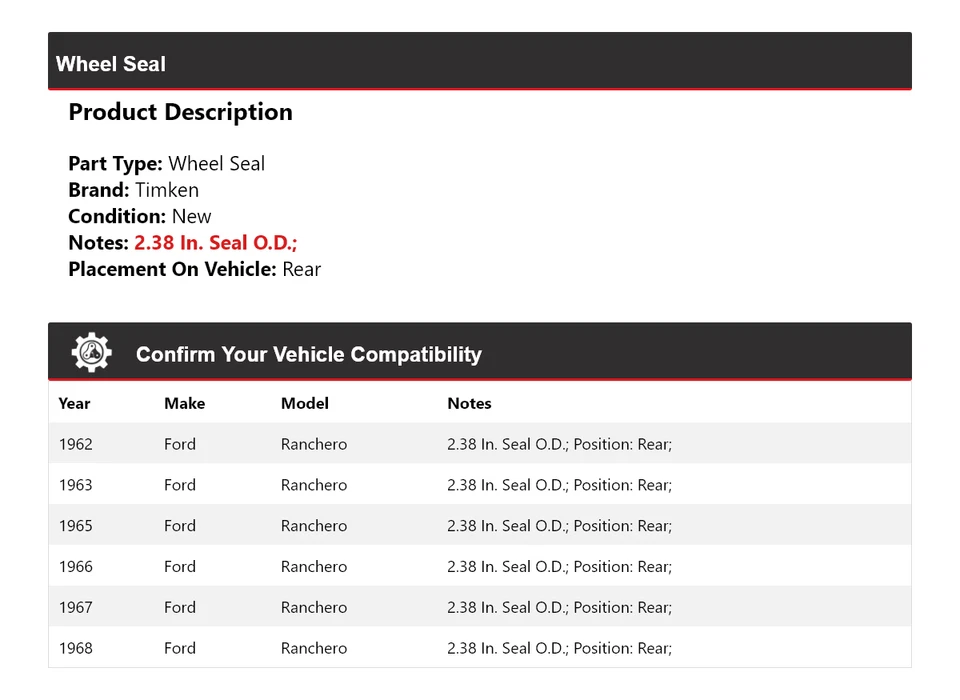Click the Wheel Seal header title

(x=111, y=64)
